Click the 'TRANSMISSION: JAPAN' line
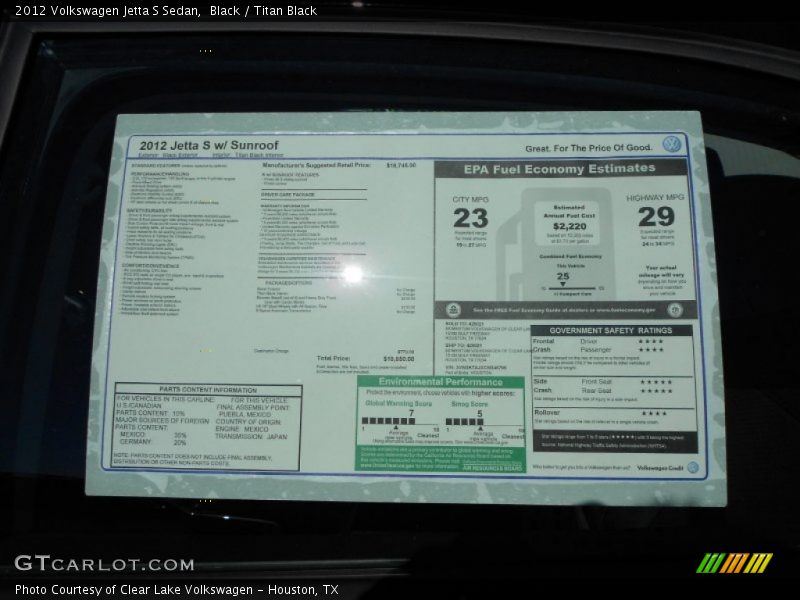The width and height of the screenshot is (800, 600). (x=251, y=437)
